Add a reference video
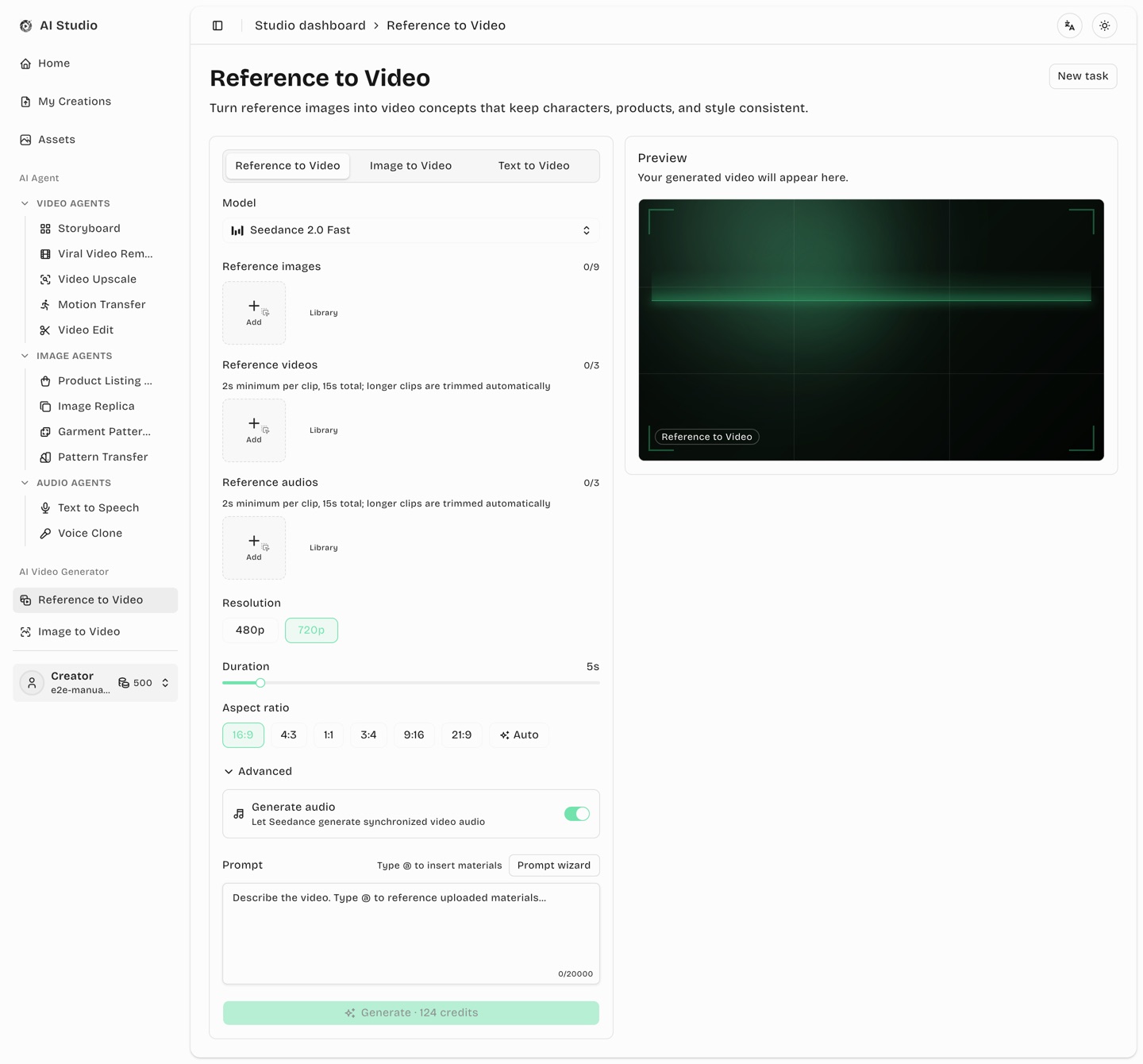Viewport: 1143px width, 1064px height. (x=254, y=430)
